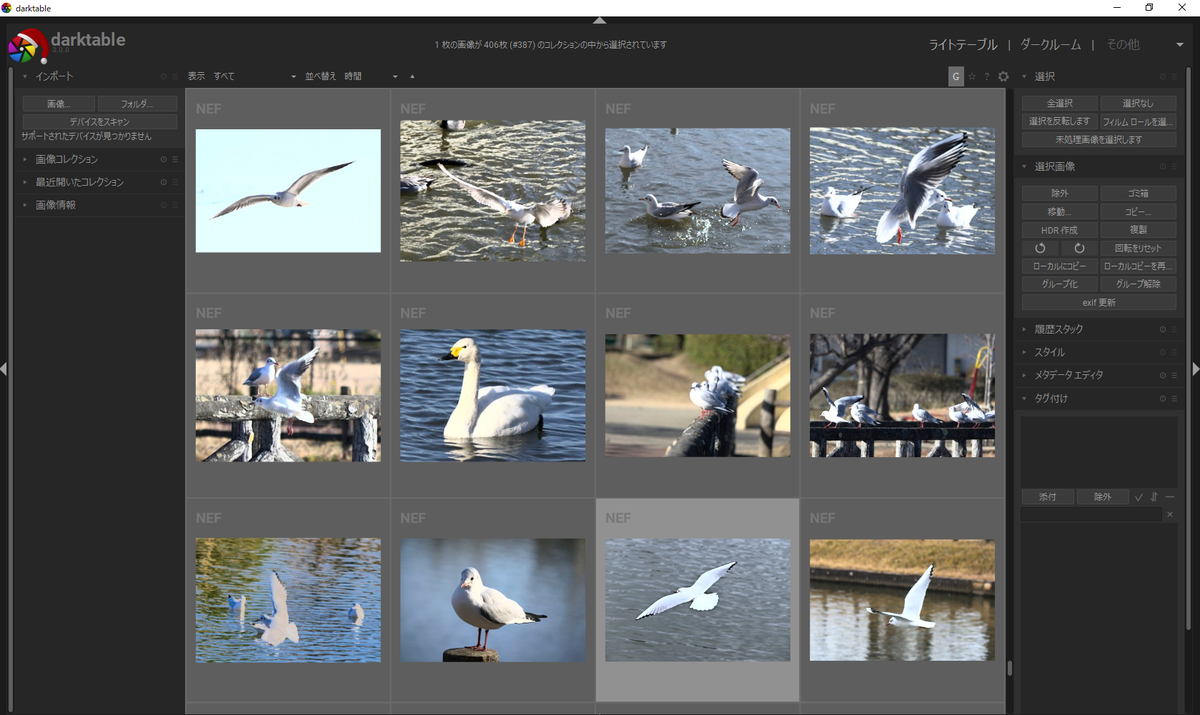Select the white swan thumbnail

tap(493, 395)
